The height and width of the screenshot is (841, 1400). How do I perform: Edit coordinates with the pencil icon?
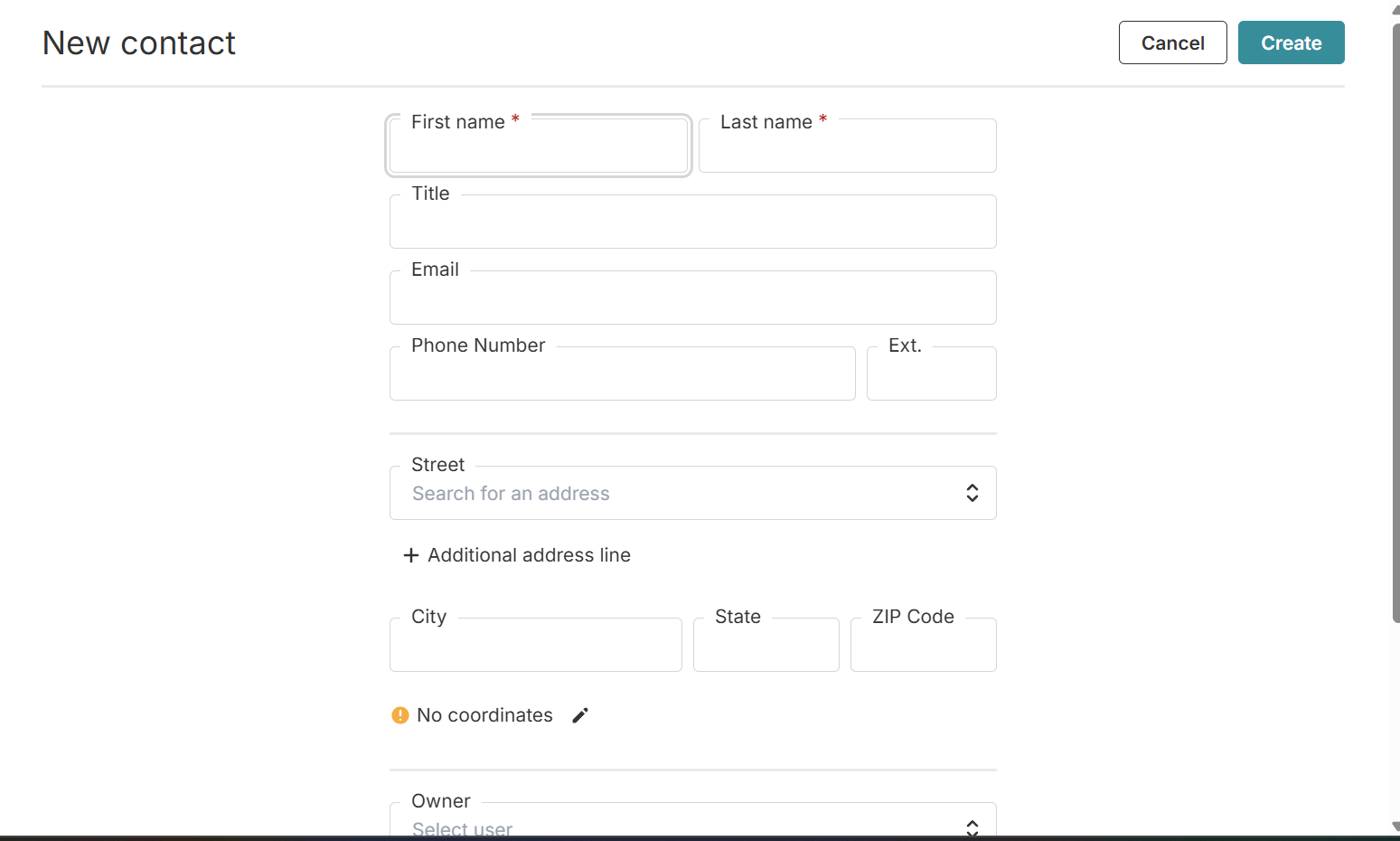click(580, 715)
